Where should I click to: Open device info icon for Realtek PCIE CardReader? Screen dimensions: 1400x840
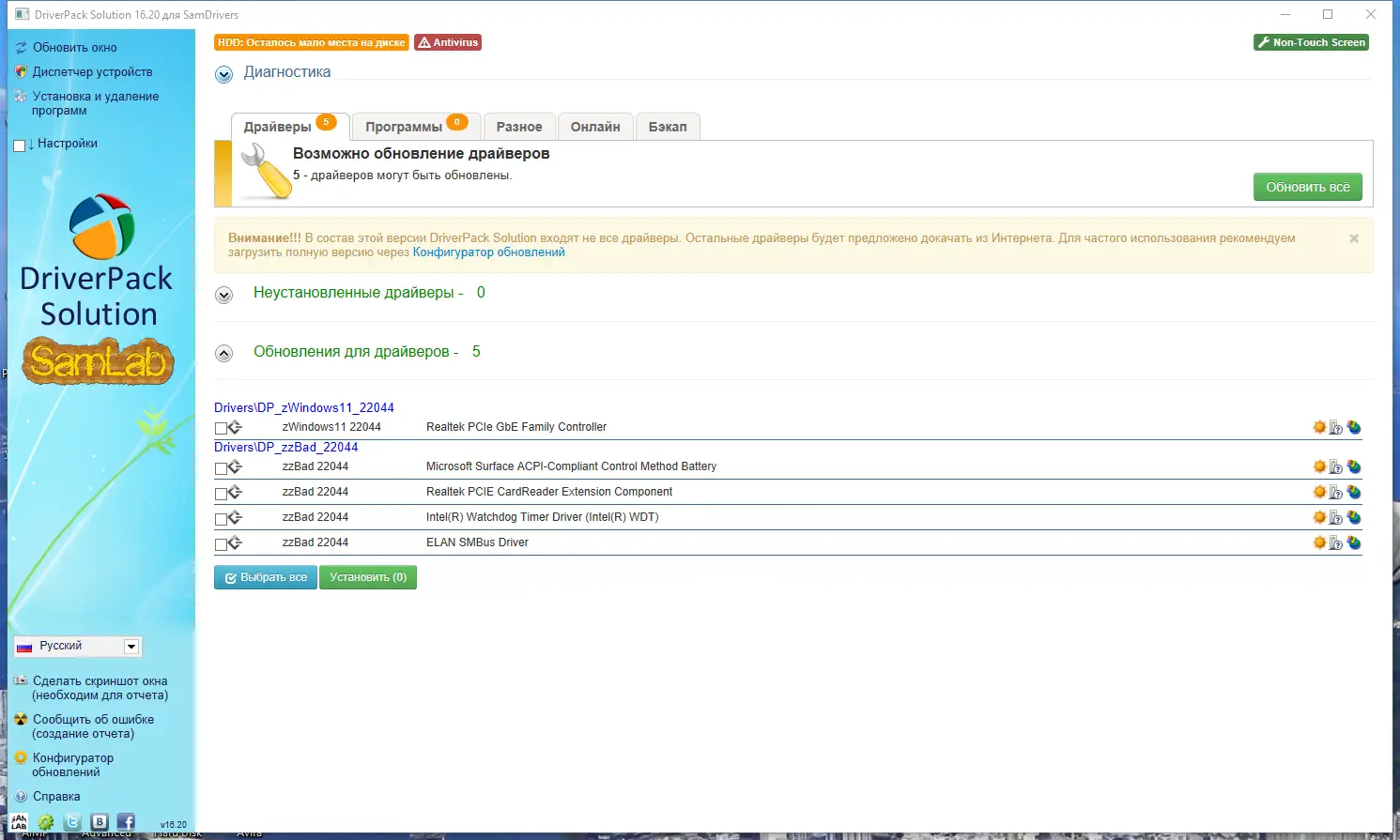[x=1335, y=492]
